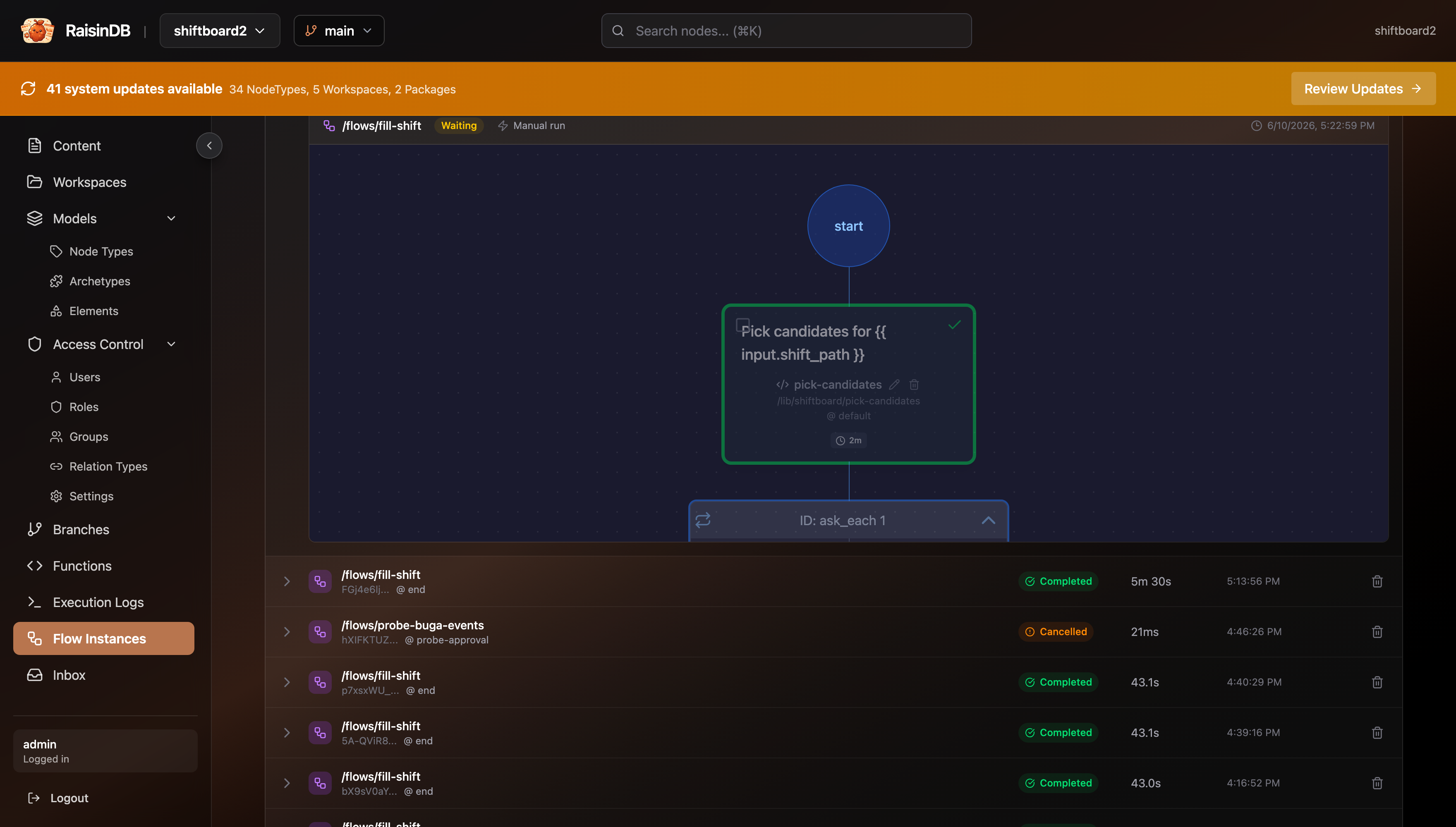The image size is (1456, 827).
Task: Click the flow icon of p7xsxWU_ row
Action: 320,682
